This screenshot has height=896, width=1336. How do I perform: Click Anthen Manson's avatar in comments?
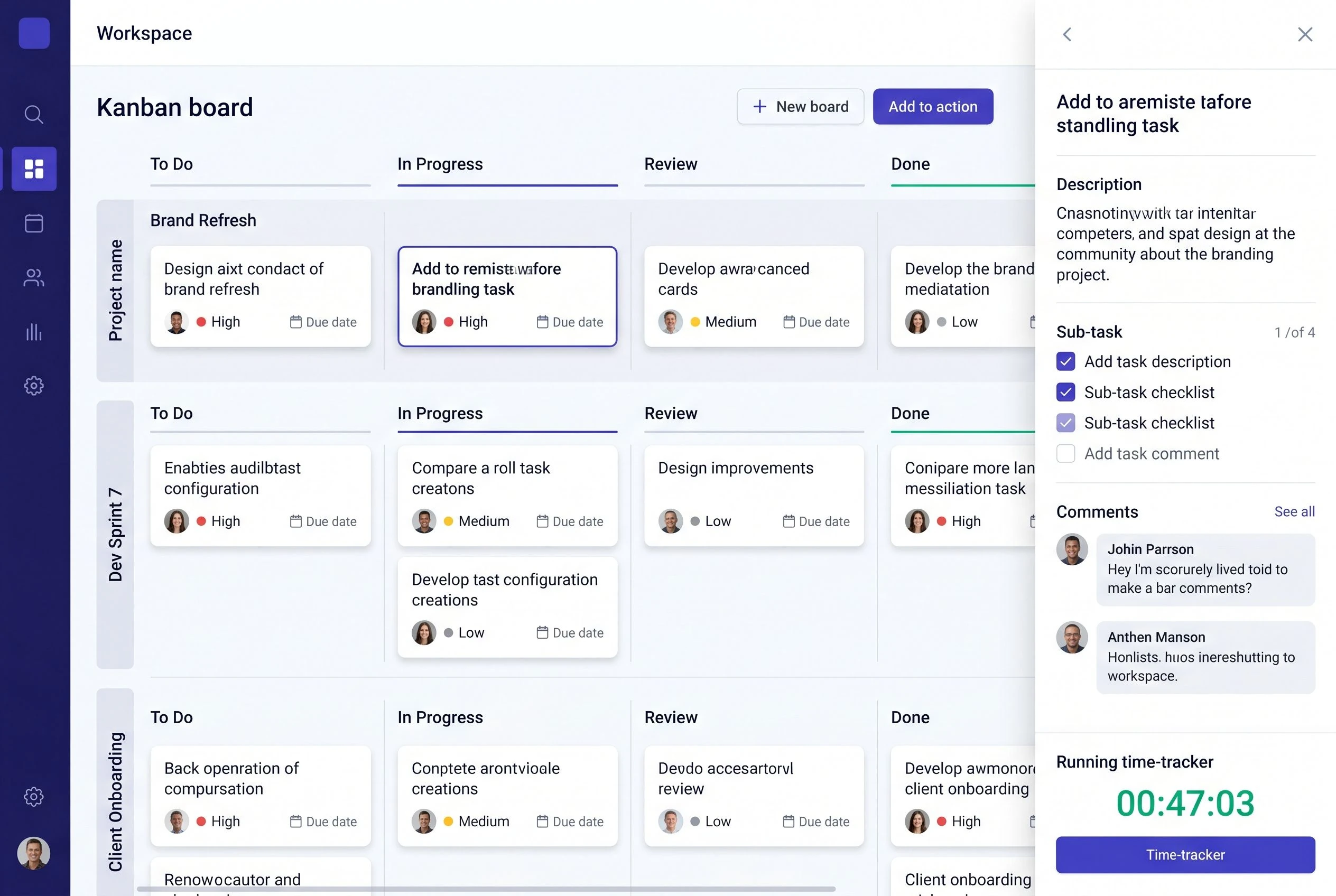(1072, 637)
